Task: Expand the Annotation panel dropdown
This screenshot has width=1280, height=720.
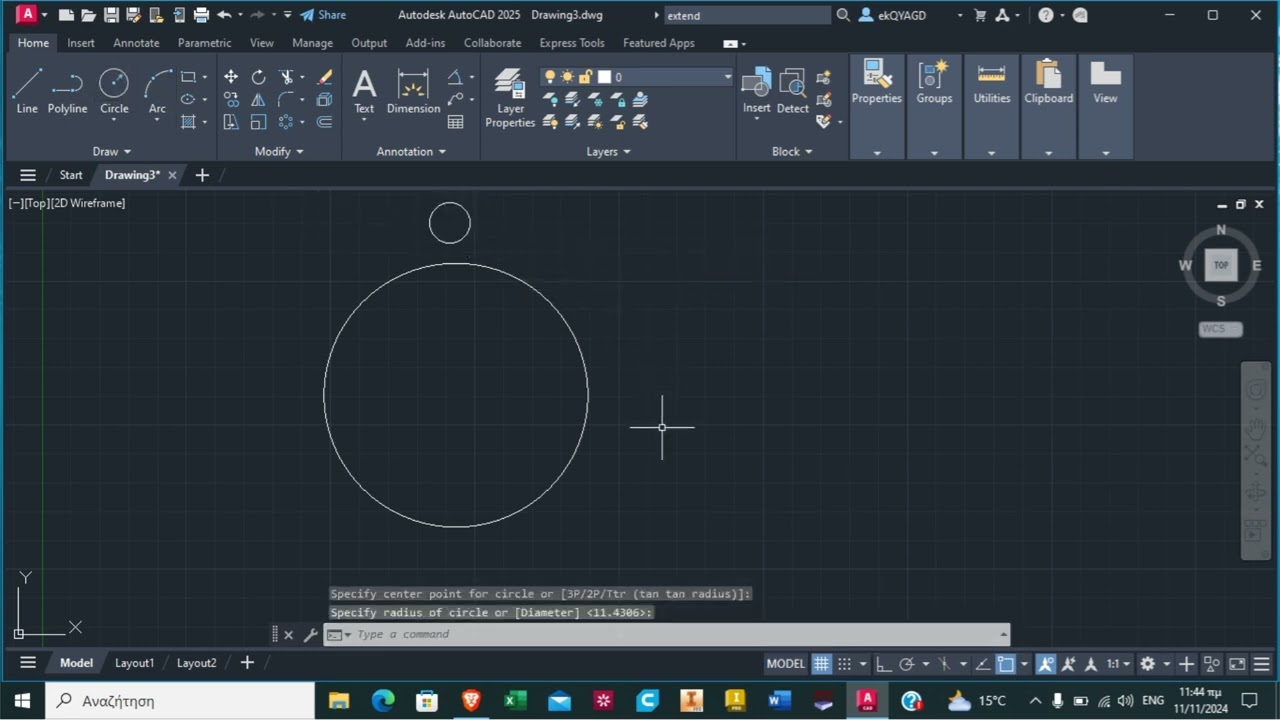Action: click(411, 152)
